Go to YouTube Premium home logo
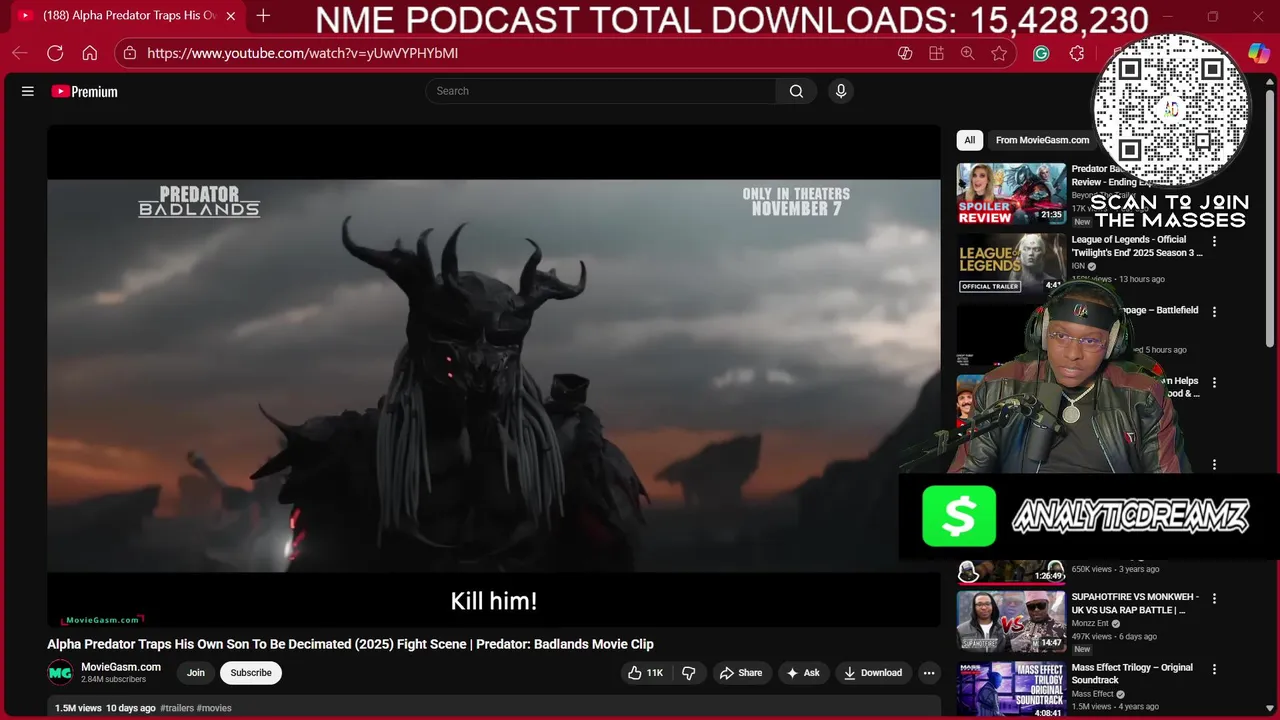 pyautogui.click(x=85, y=91)
